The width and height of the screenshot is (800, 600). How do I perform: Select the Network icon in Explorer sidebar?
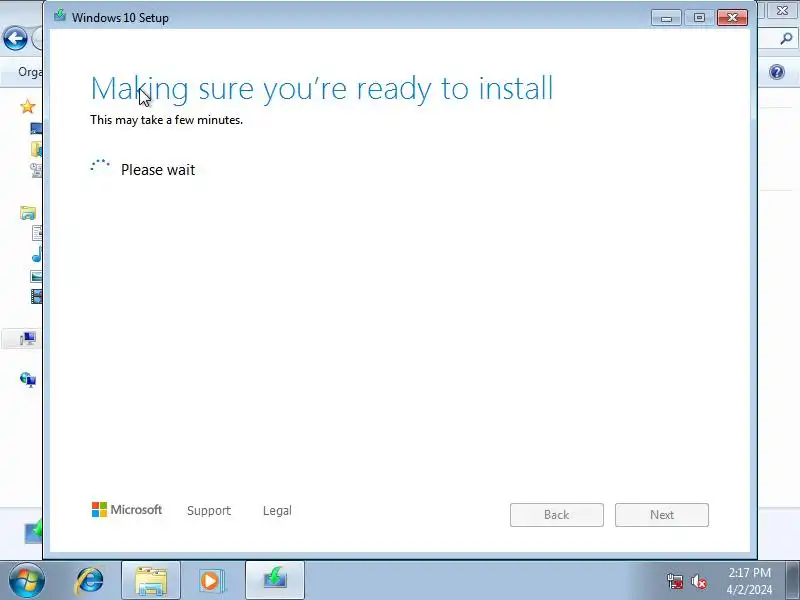tap(28, 380)
